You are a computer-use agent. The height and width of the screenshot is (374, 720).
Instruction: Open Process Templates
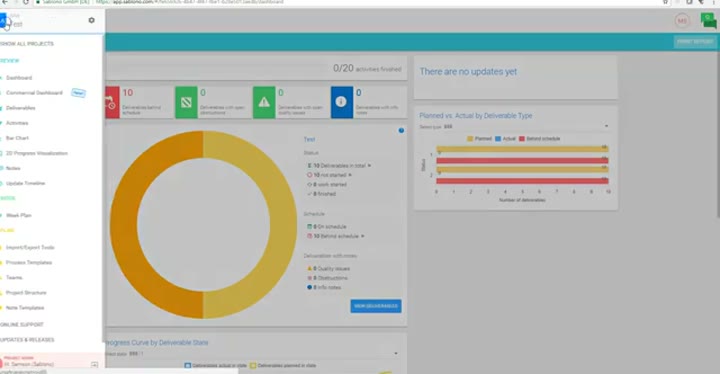pyautogui.click(x=28, y=262)
